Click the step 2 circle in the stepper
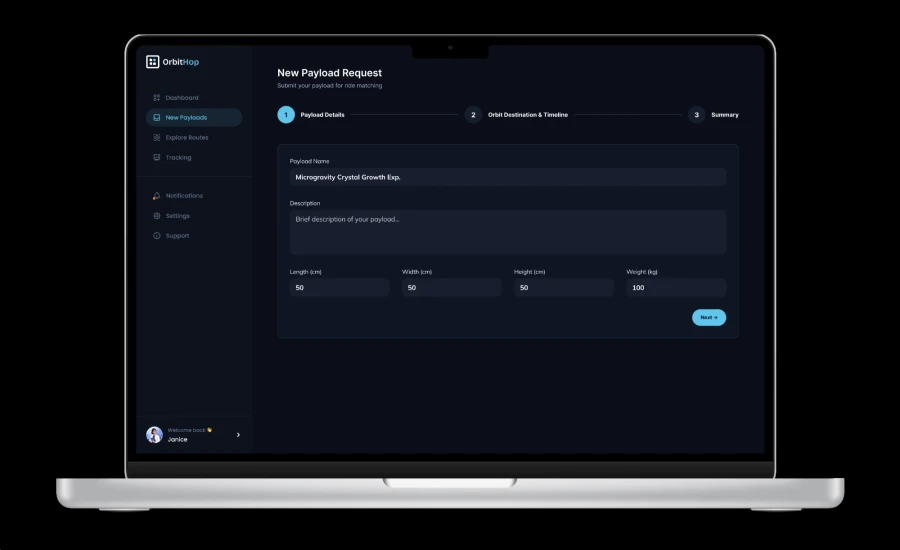Image resolution: width=900 pixels, height=550 pixels. 473,115
